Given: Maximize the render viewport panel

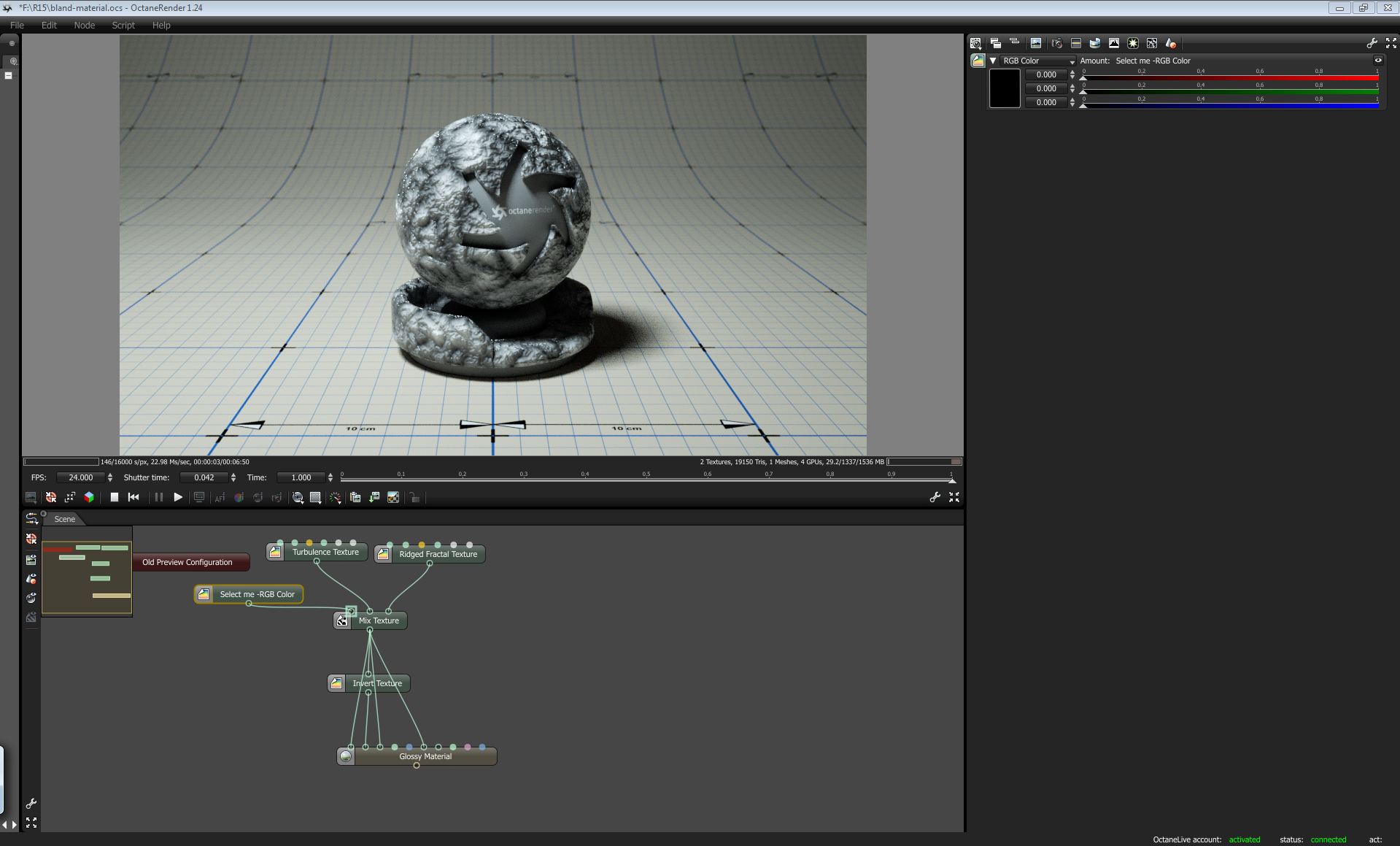Looking at the screenshot, I should point(954,497).
